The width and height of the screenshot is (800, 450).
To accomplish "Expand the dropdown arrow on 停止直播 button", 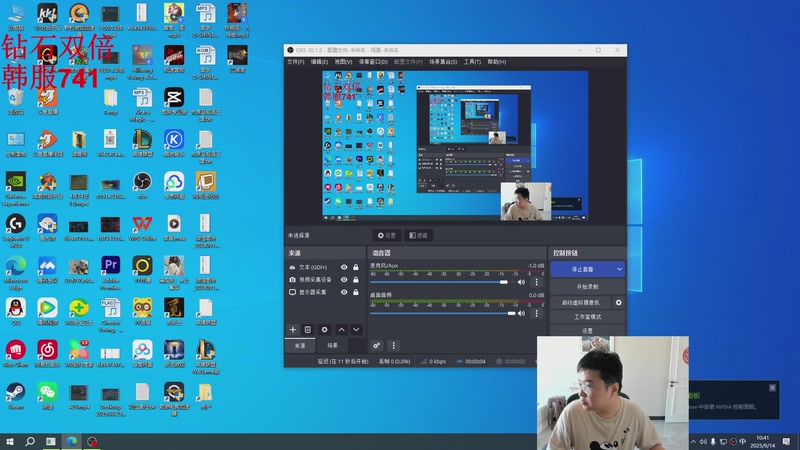I will pyautogui.click(x=619, y=269).
